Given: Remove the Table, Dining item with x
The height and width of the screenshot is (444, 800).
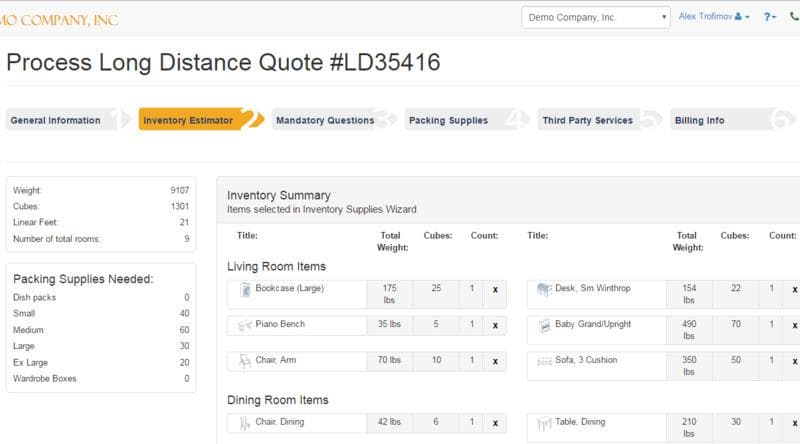Looking at the screenshot, I should click(794, 423).
